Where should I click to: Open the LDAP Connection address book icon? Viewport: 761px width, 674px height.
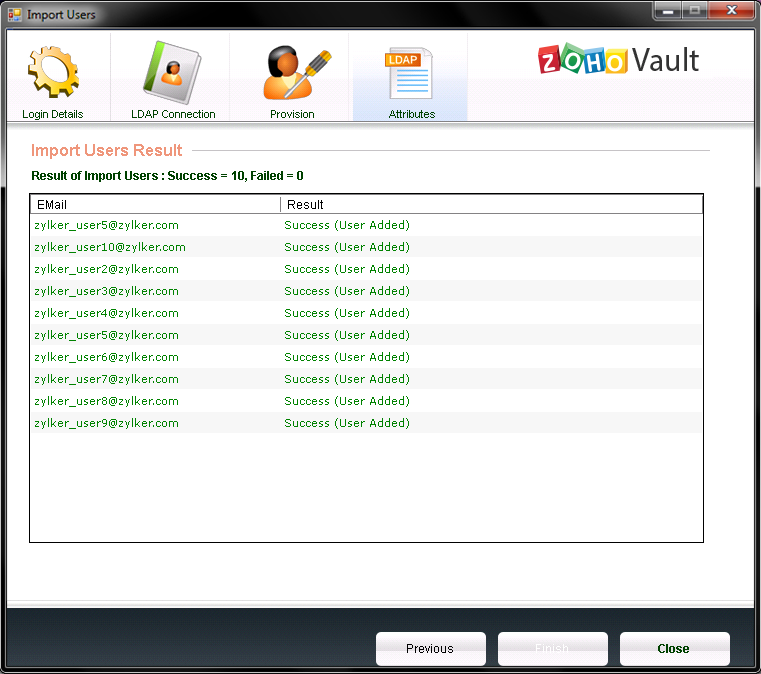click(x=172, y=71)
